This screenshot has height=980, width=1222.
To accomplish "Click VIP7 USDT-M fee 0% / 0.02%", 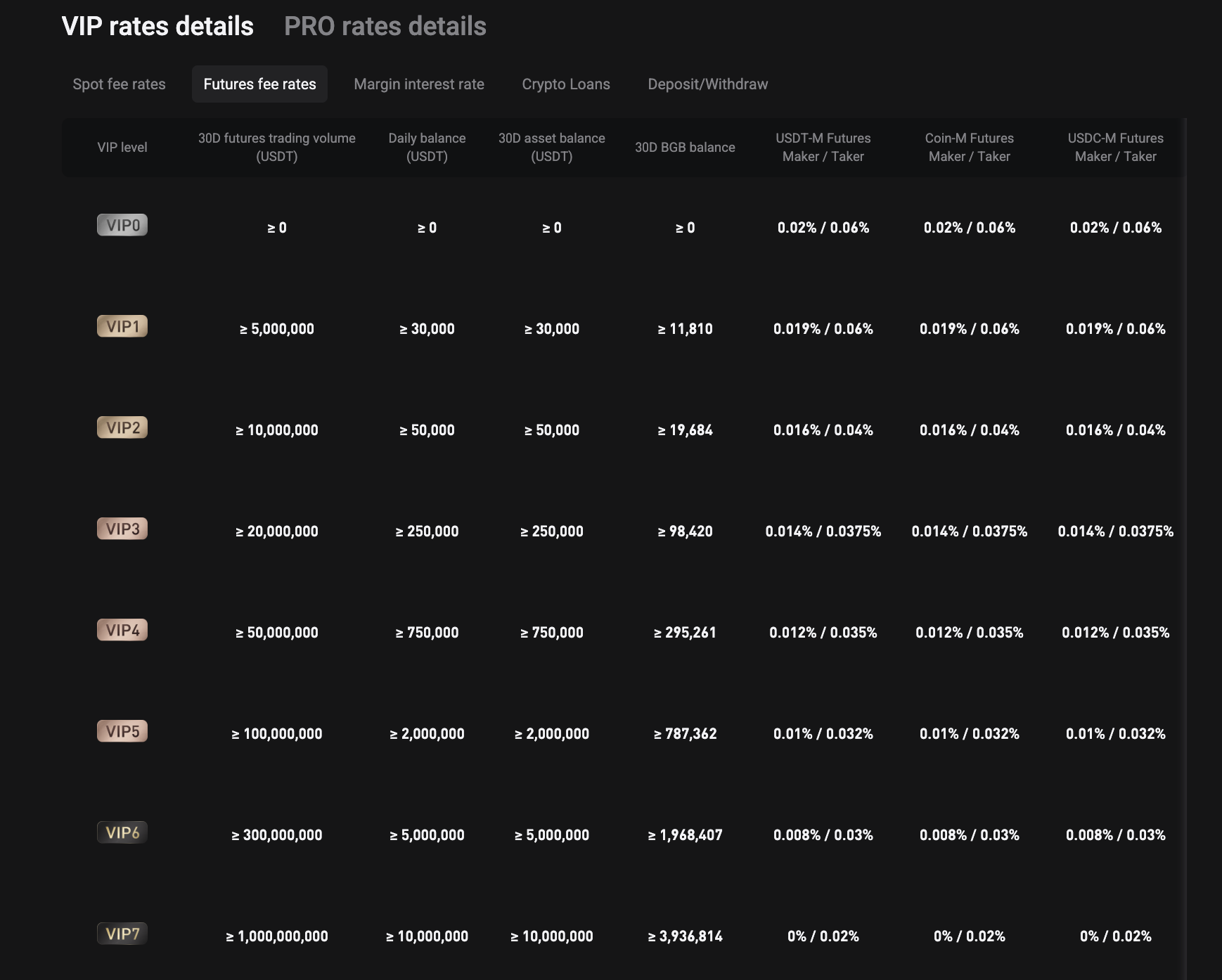I will click(x=823, y=936).
